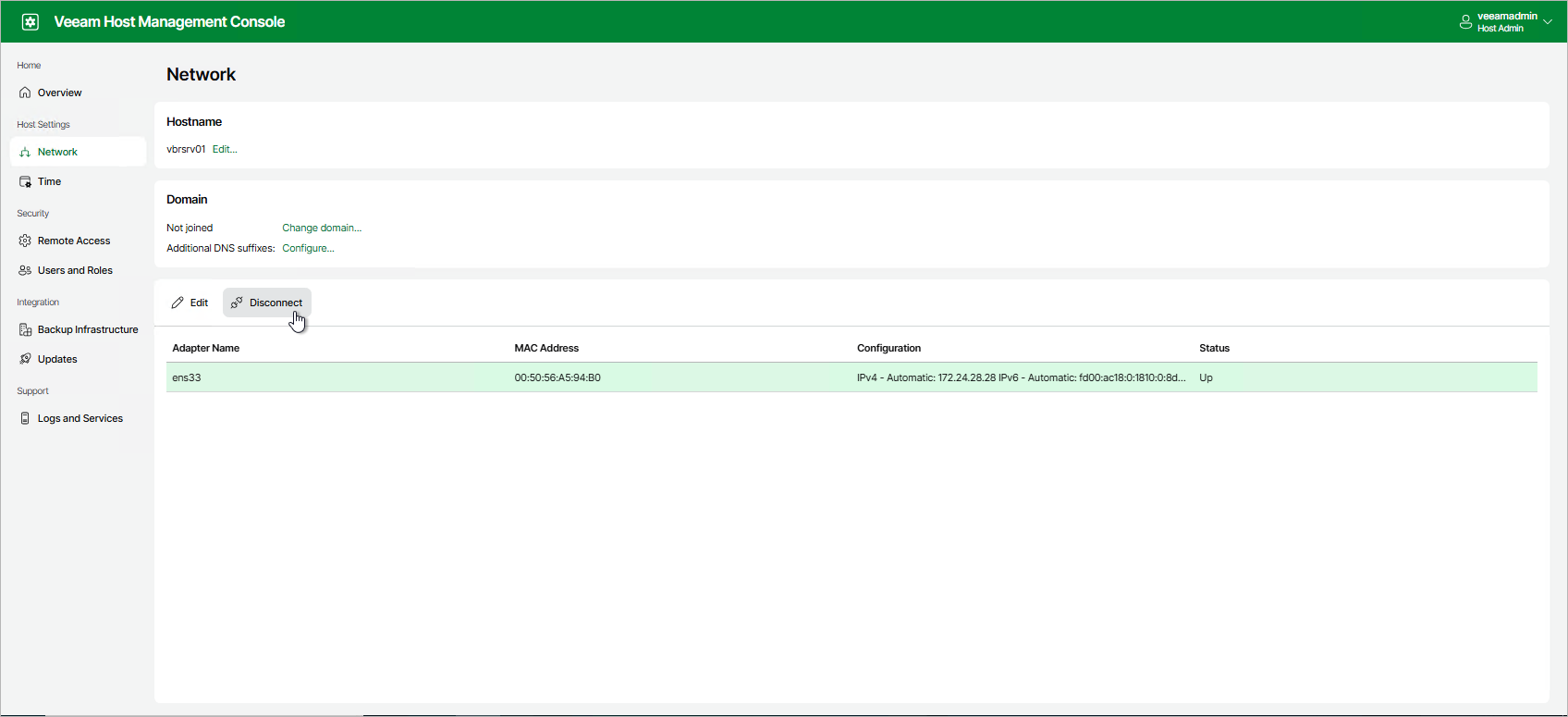Image resolution: width=1568 pixels, height=717 pixels.
Task: Click the Users and Roles people icon
Action: point(25,270)
